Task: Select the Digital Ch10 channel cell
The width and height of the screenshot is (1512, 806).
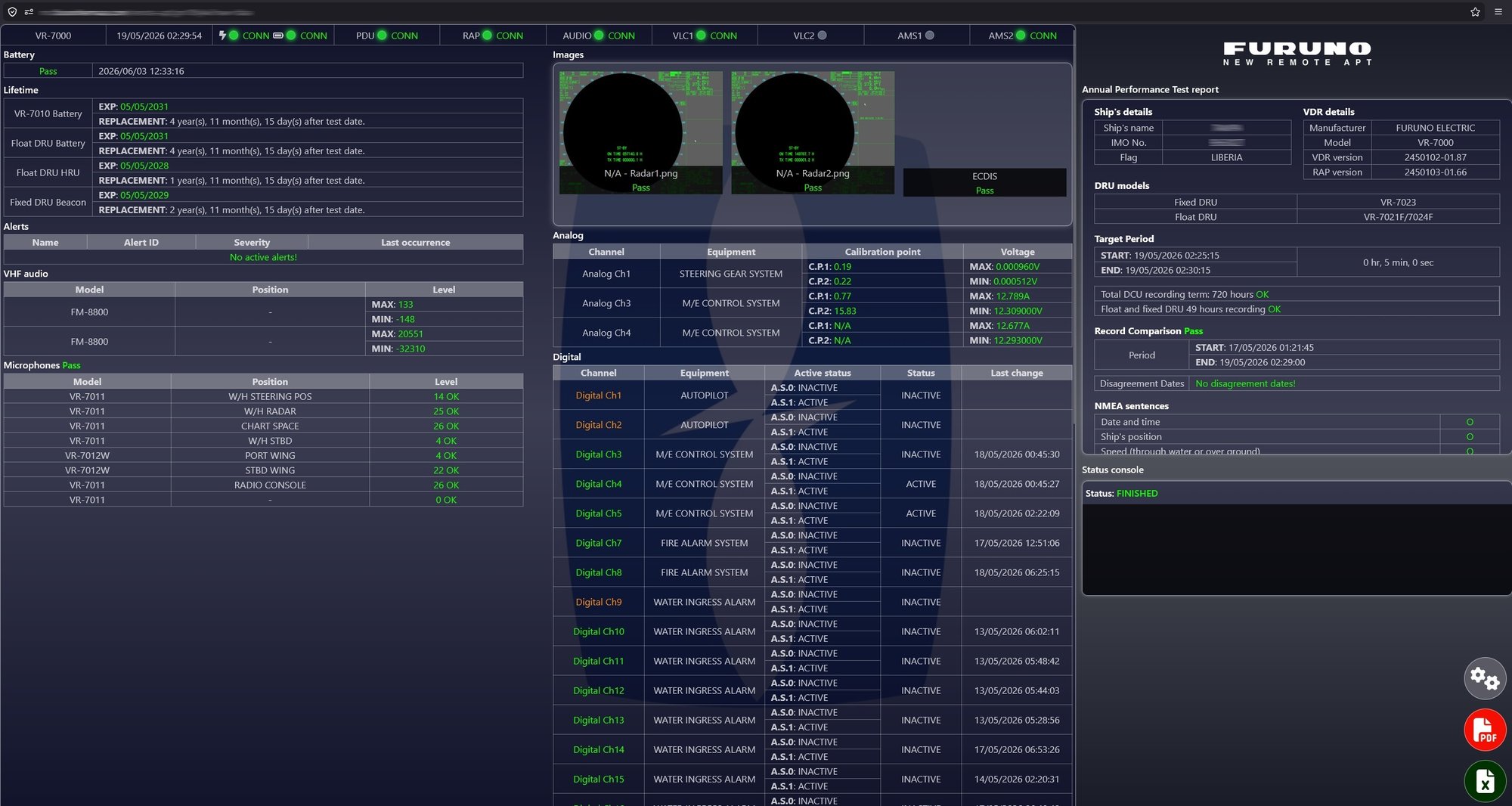Action: pos(599,631)
